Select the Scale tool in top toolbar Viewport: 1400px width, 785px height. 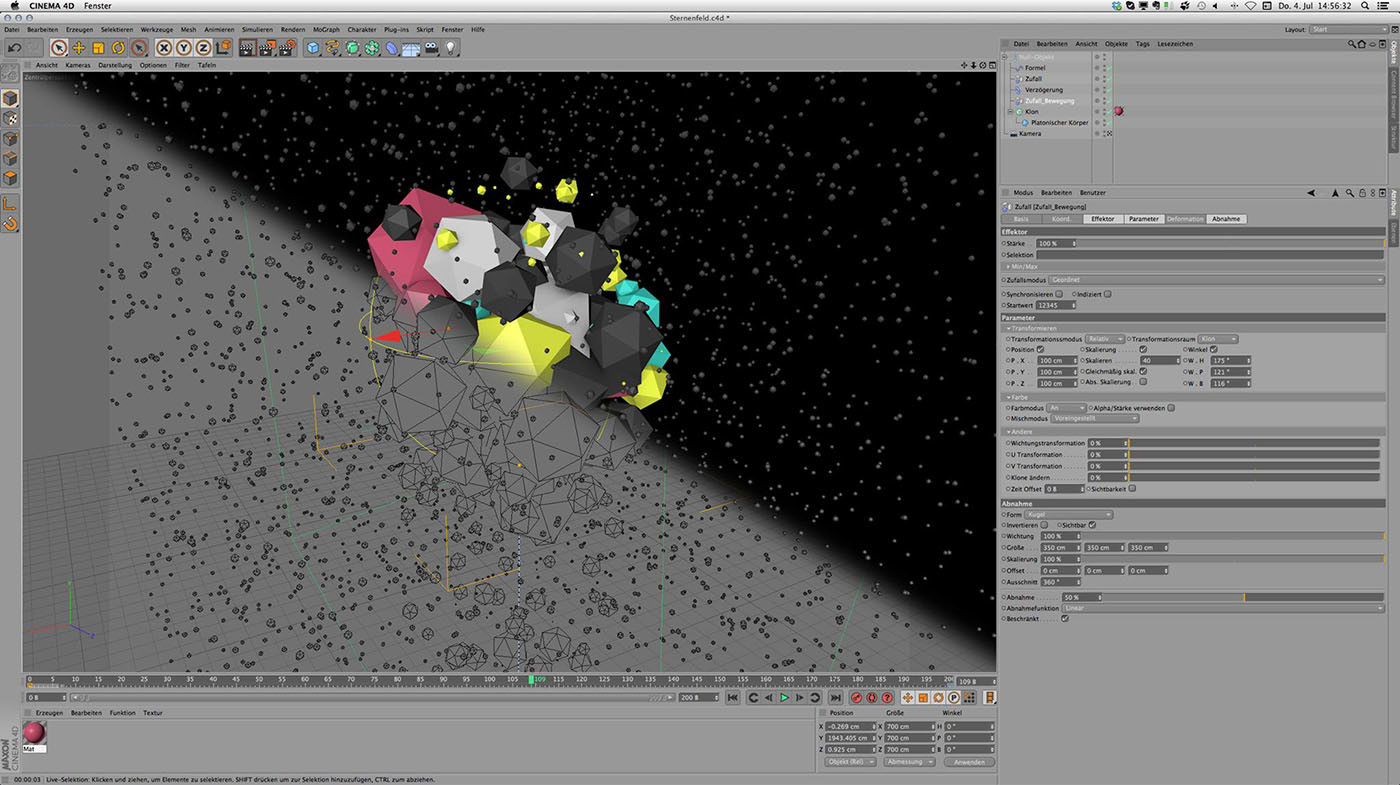click(x=98, y=47)
